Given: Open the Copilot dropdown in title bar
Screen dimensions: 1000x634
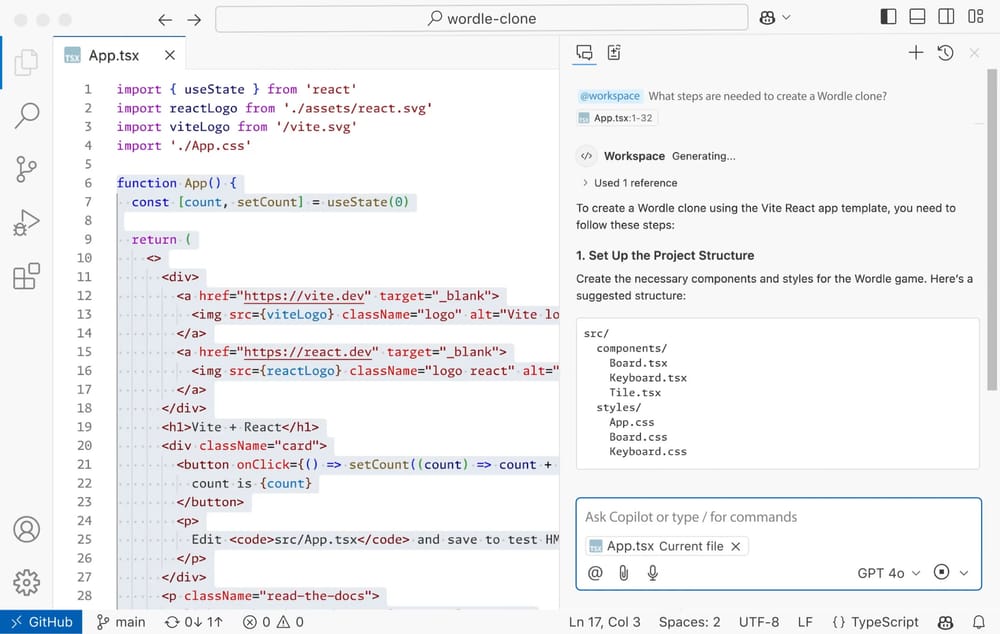Looking at the screenshot, I should click(775, 18).
